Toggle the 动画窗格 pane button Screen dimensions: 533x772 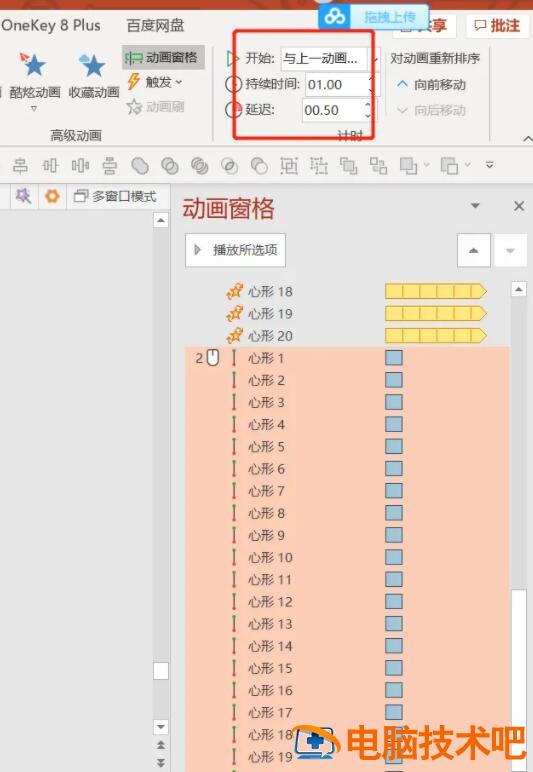pyautogui.click(x=163, y=58)
